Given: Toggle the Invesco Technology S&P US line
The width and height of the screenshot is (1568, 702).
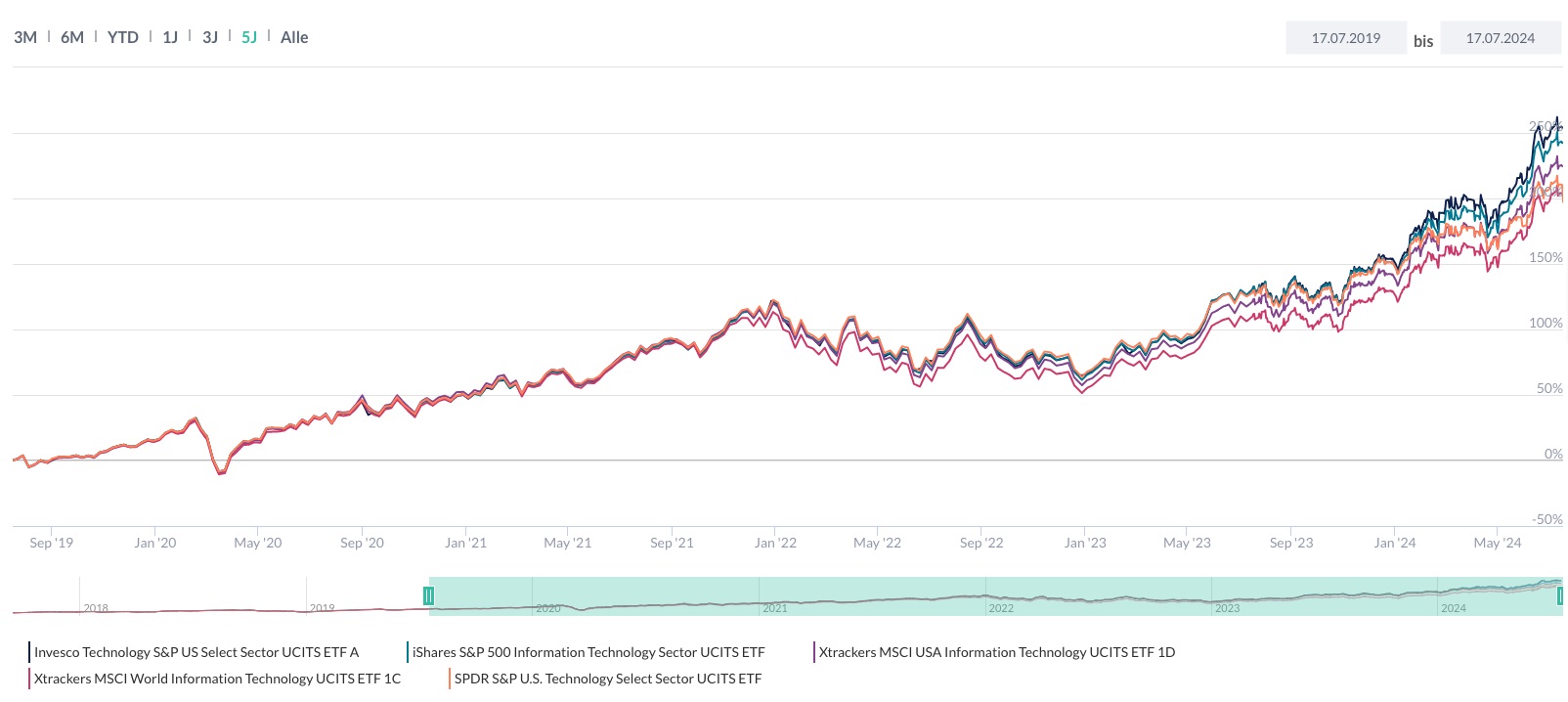Looking at the screenshot, I should click(196, 651).
